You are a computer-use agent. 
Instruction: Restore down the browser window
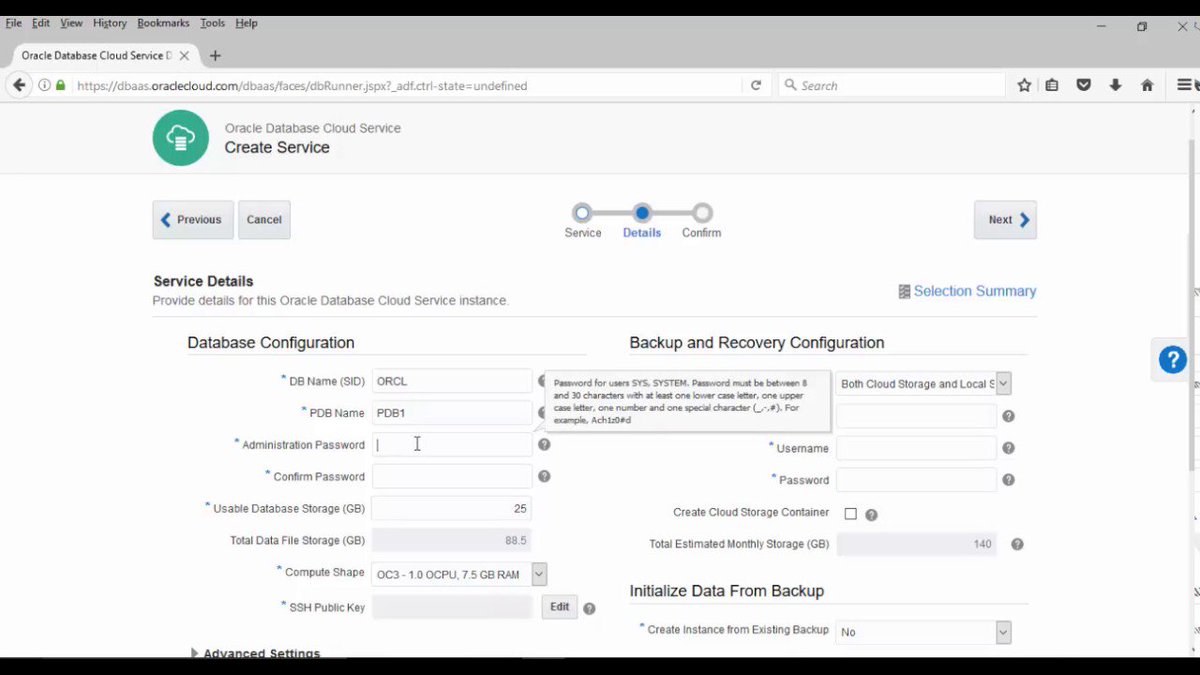tap(1142, 27)
